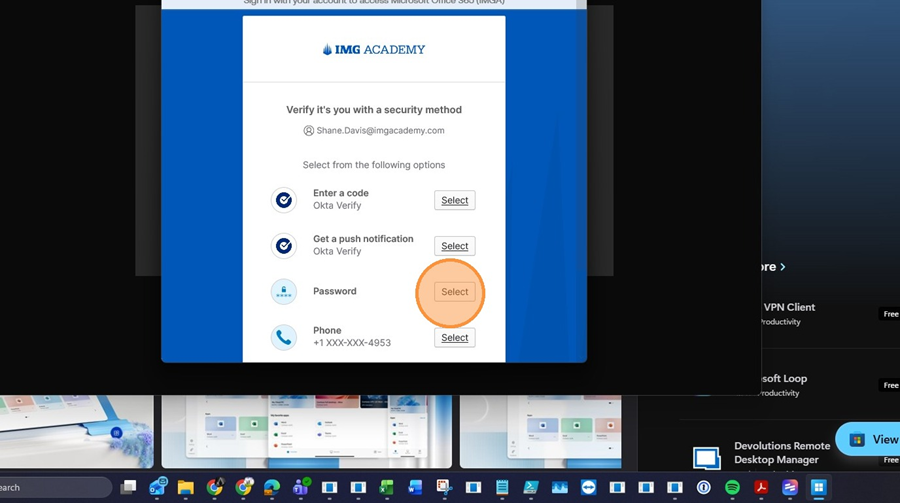Click the Free button for VPN Client
900x503 pixels.
(x=889, y=314)
